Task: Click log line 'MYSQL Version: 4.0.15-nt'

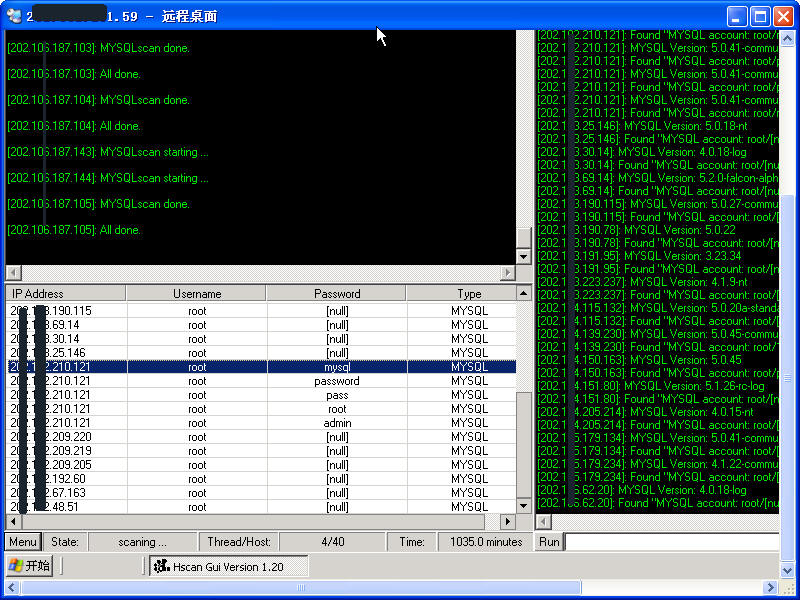Action: click(645, 412)
